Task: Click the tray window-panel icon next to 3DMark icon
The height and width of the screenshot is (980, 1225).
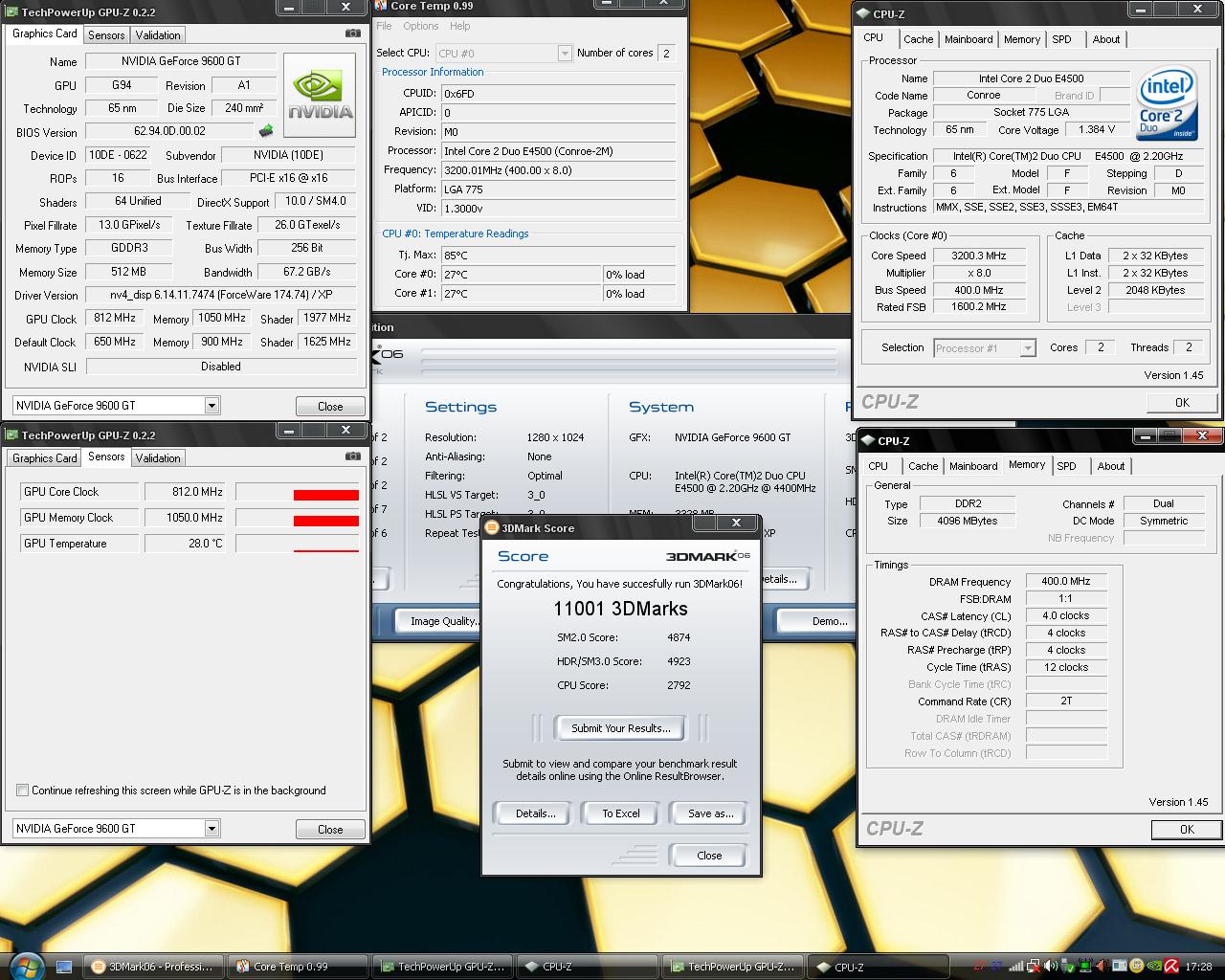Action: click(x=1120, y=967)
